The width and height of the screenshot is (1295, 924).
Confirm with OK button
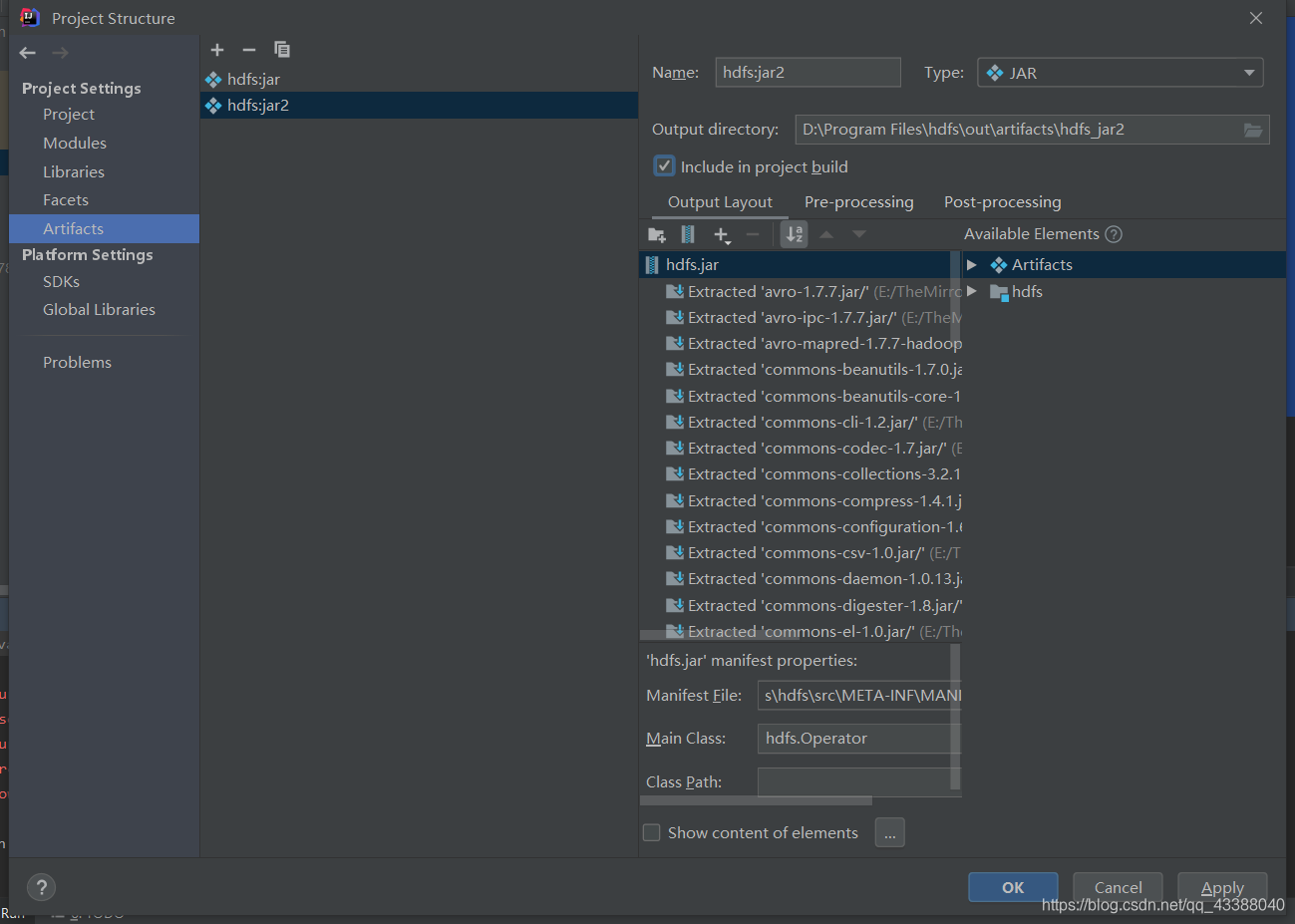(1013, 887)
